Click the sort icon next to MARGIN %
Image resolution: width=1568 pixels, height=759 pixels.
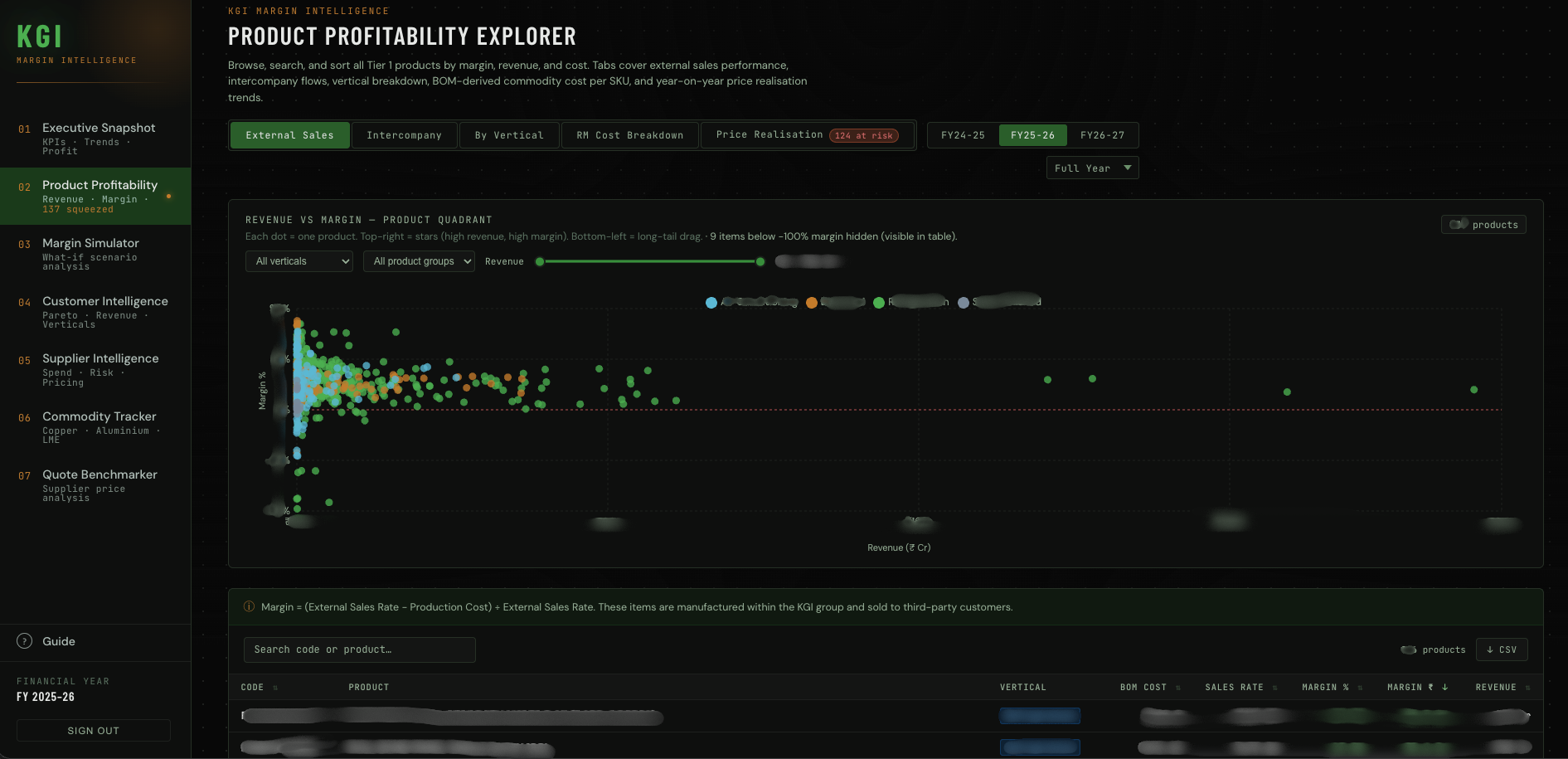(1360, 688)
